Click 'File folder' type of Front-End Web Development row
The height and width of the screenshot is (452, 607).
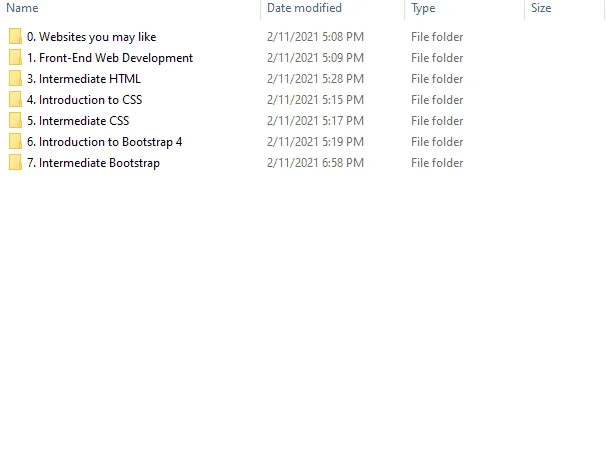click(437, 58)
